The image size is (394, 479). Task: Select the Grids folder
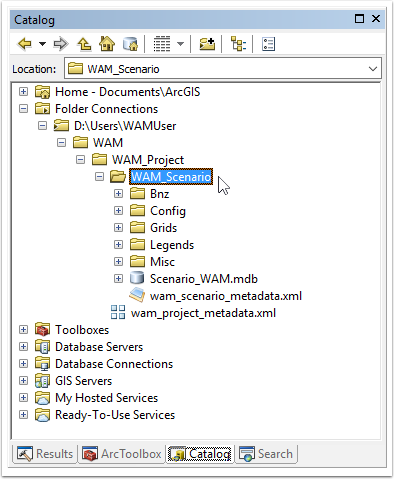pyautogui.click(x=163, y=228)
